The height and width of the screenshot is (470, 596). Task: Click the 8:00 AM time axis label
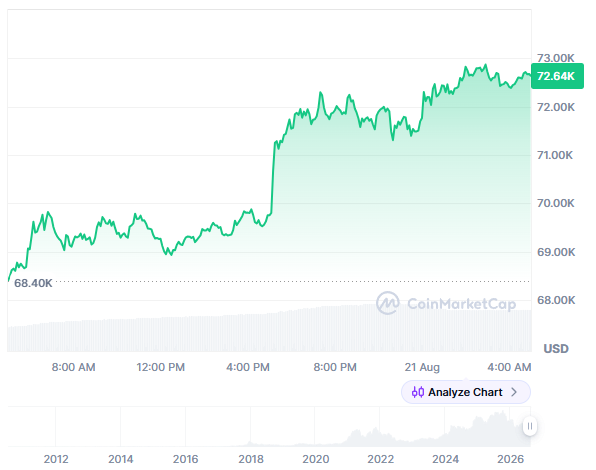[x=73, y=367]
